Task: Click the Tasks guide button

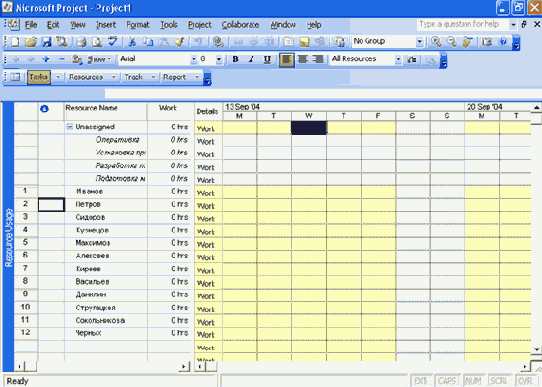Action: [38, 77]
